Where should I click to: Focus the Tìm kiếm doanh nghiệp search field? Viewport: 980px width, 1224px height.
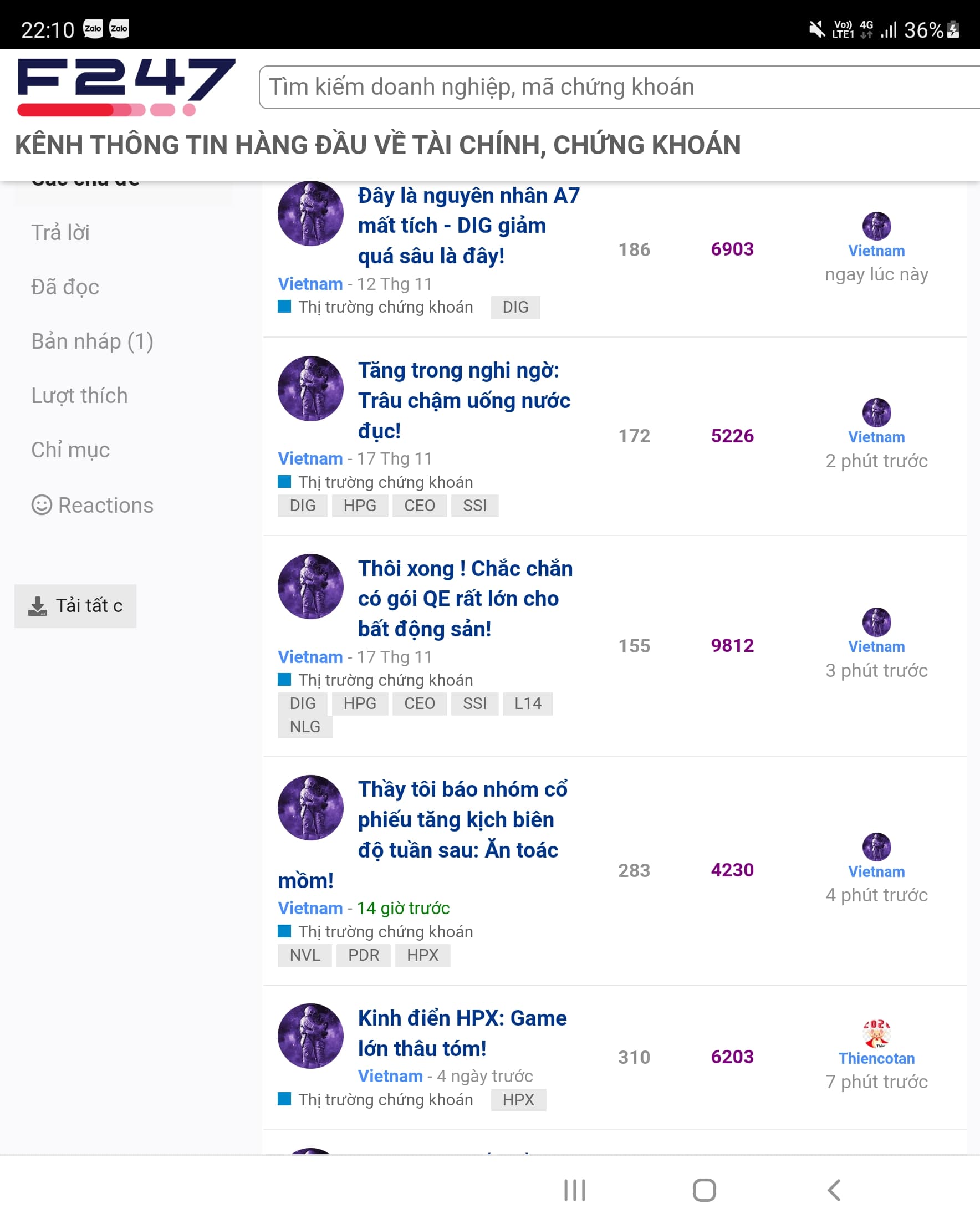coord(619,87)
